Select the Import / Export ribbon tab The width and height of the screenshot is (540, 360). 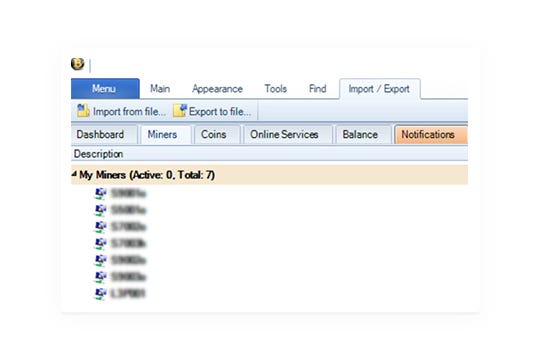379,89
